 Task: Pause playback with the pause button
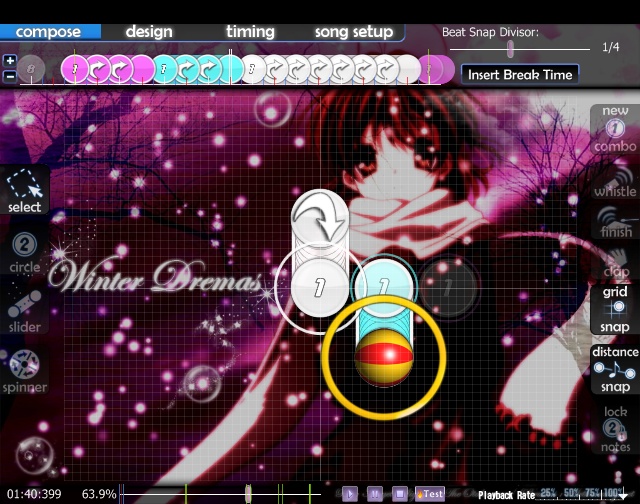[375, 494]
